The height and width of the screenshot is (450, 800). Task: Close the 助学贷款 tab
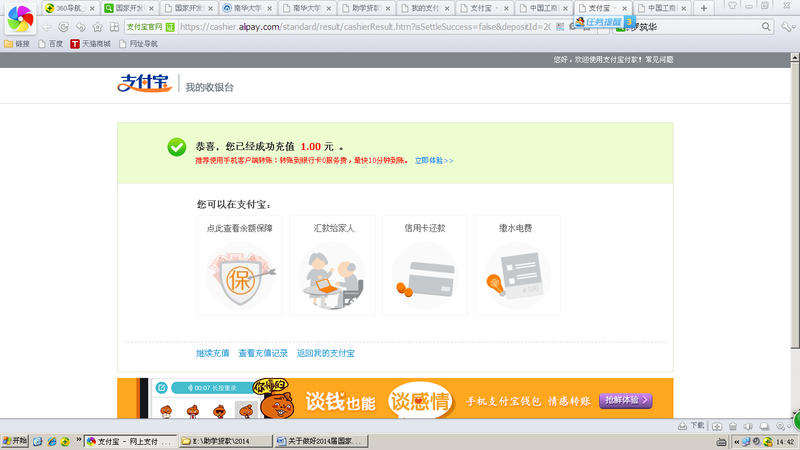[x=388, y=9]
